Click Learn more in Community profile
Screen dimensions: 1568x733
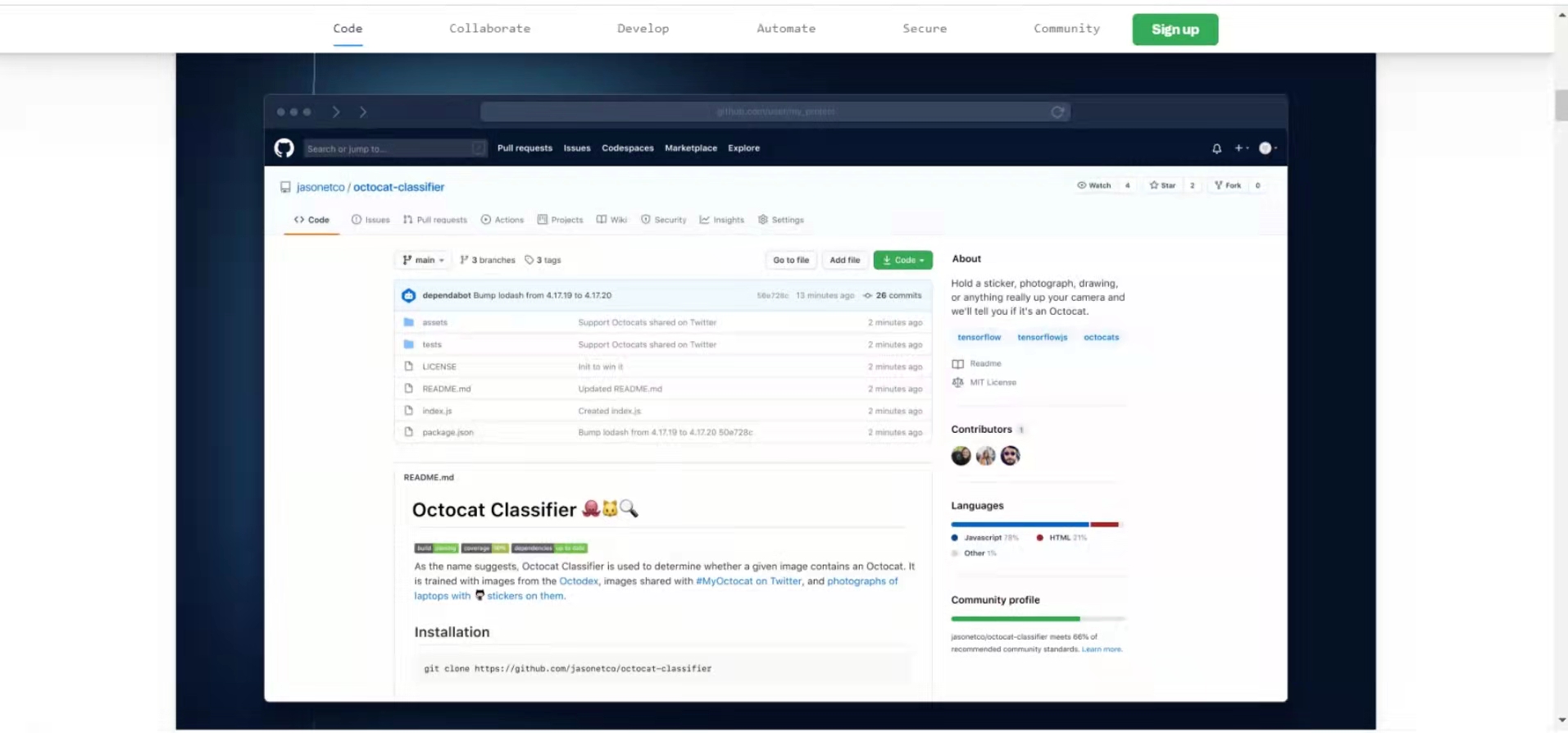[x=1102, y=649]
